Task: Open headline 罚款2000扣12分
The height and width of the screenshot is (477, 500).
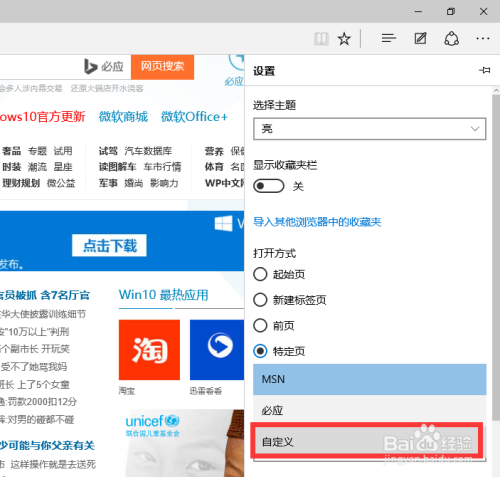Action: pos(39,402)
